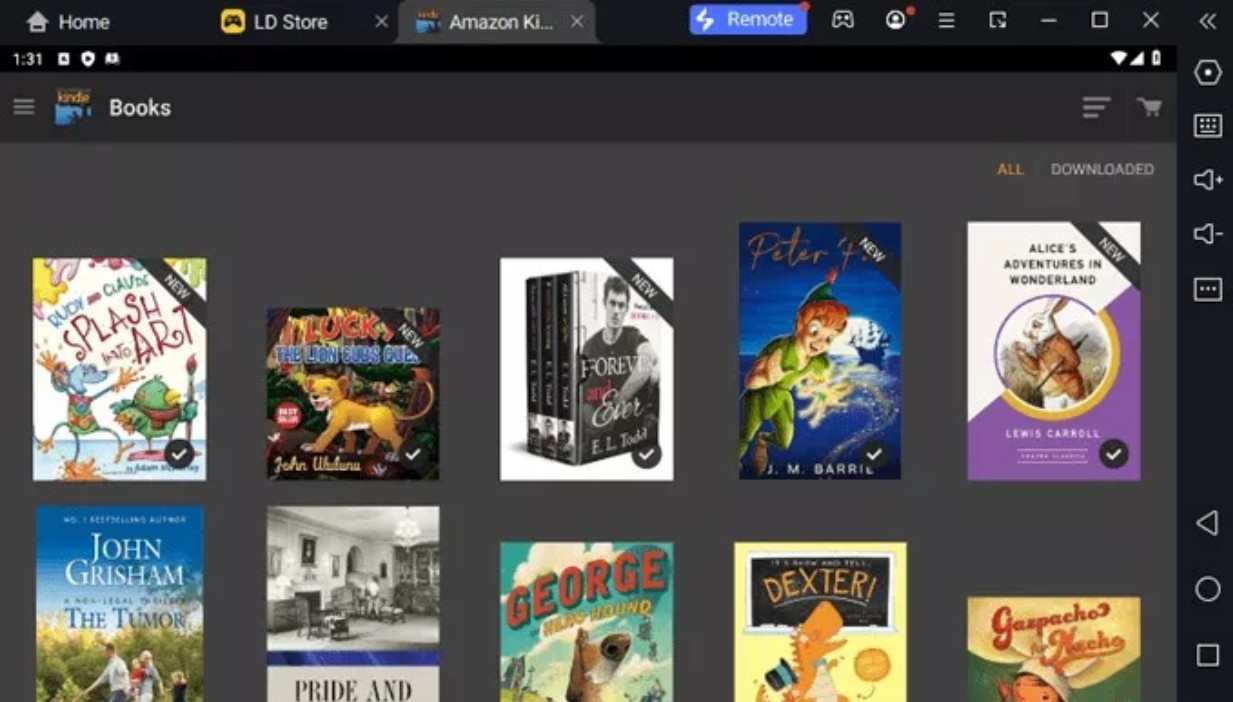
Task: Open the Forever and Ever box set
Action: tap(586, 369)
